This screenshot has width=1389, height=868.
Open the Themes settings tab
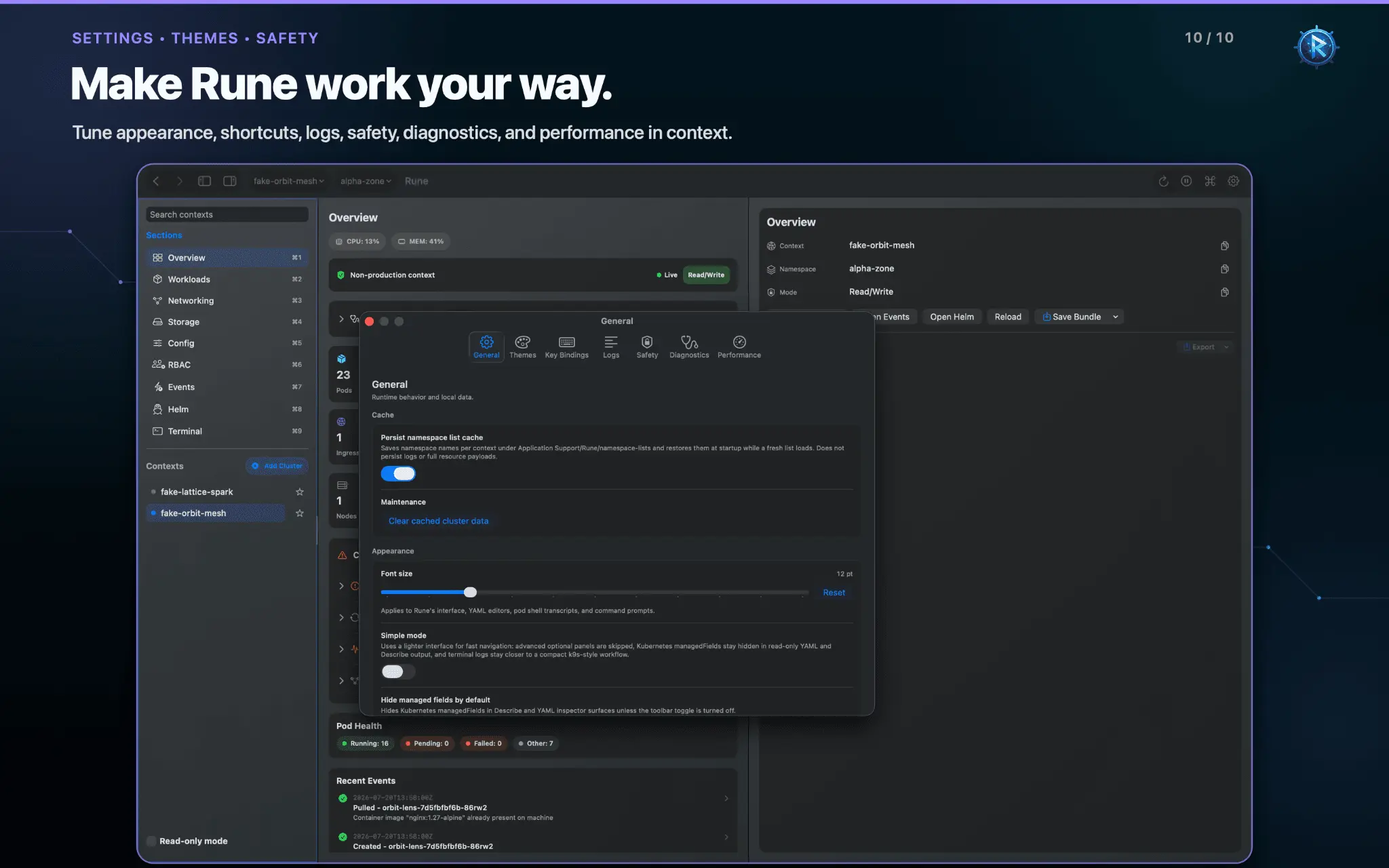[x=523, y=347]
